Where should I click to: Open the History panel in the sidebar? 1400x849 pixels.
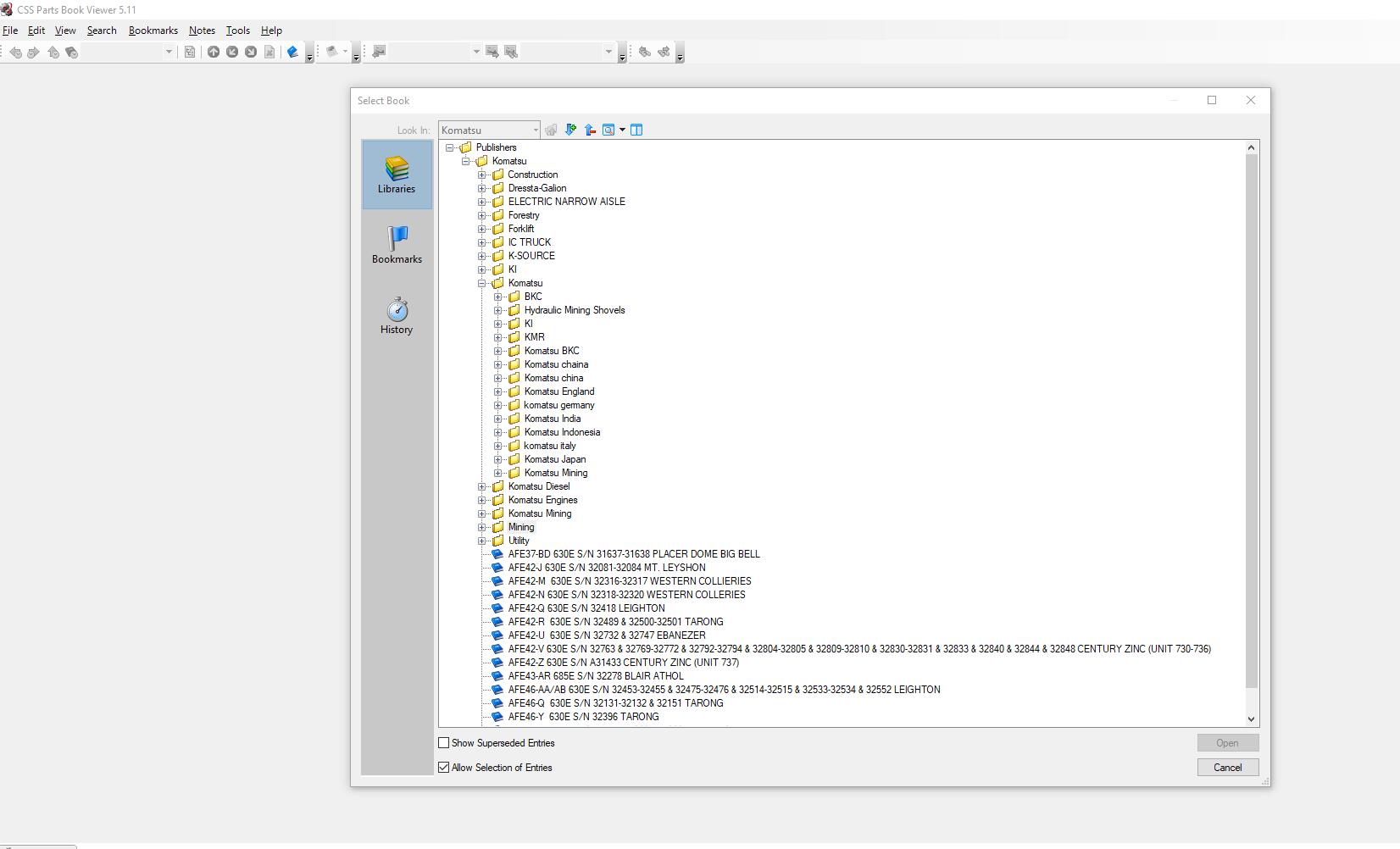coord(397,315)
